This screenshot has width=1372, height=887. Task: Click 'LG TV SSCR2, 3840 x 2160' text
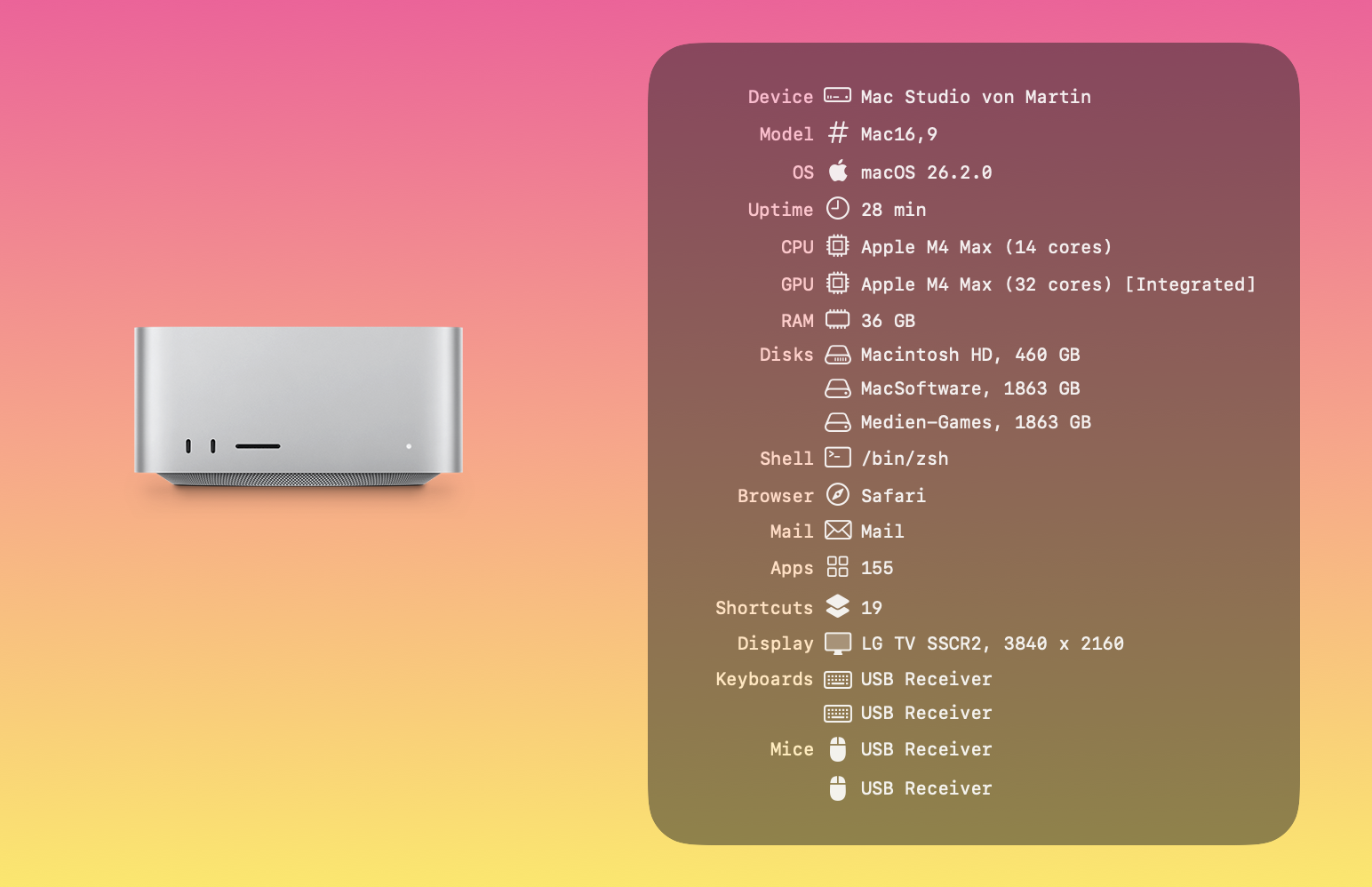click(x=993, y=643)
